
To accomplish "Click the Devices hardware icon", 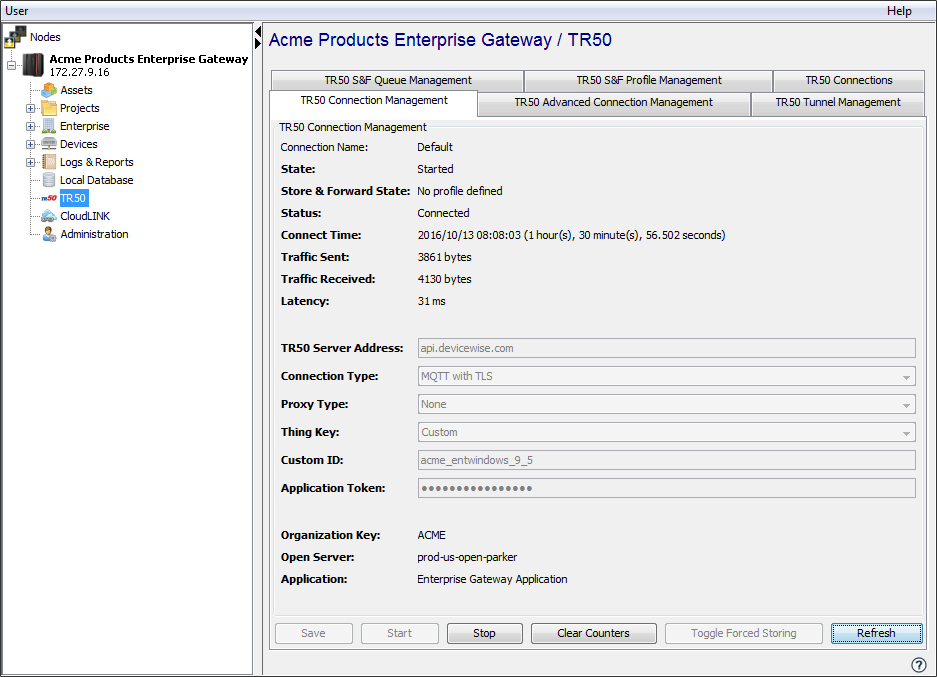I will pos(49,144).
